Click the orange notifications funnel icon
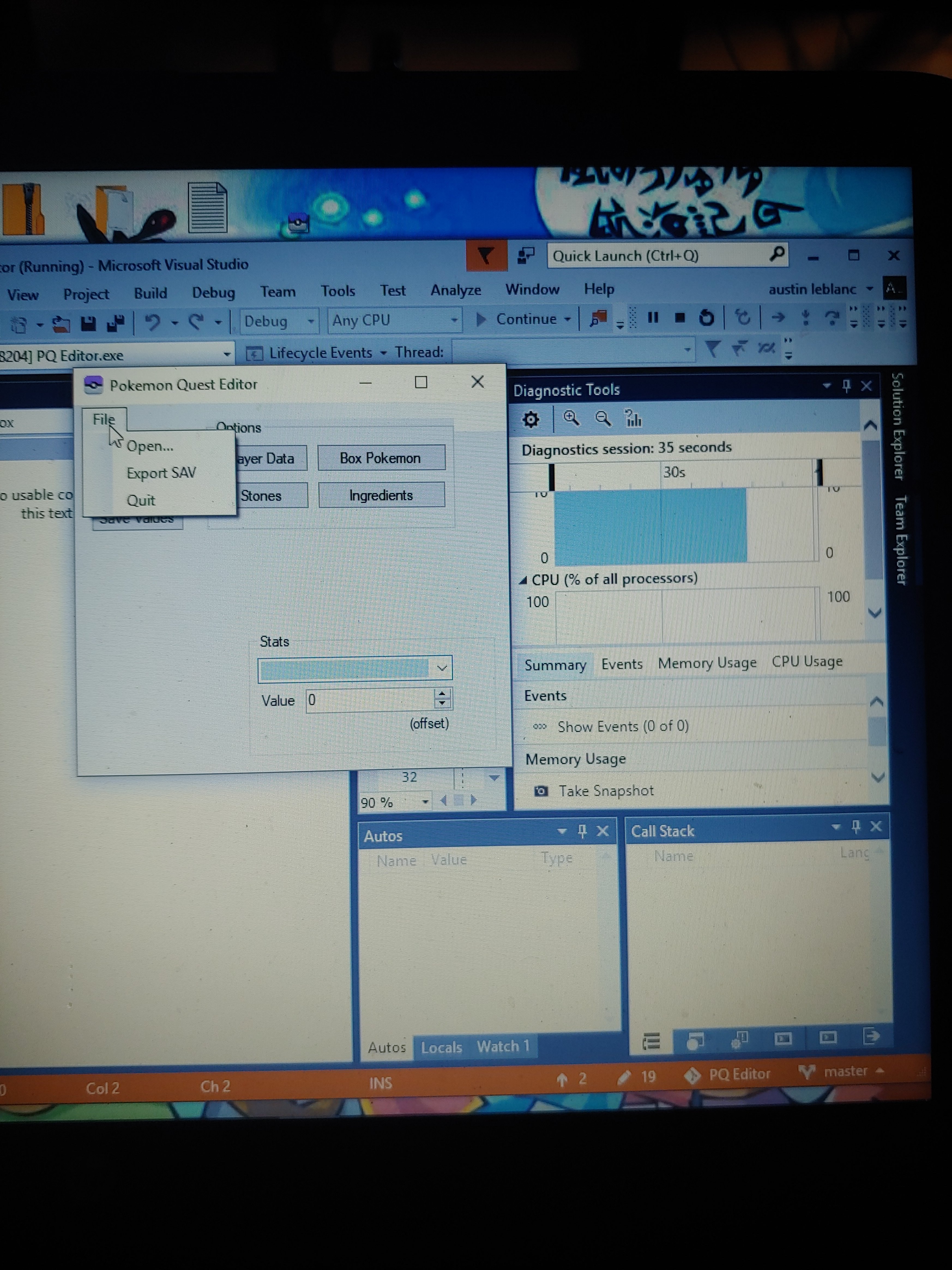The image size is (952, 1270). (486, 256)
